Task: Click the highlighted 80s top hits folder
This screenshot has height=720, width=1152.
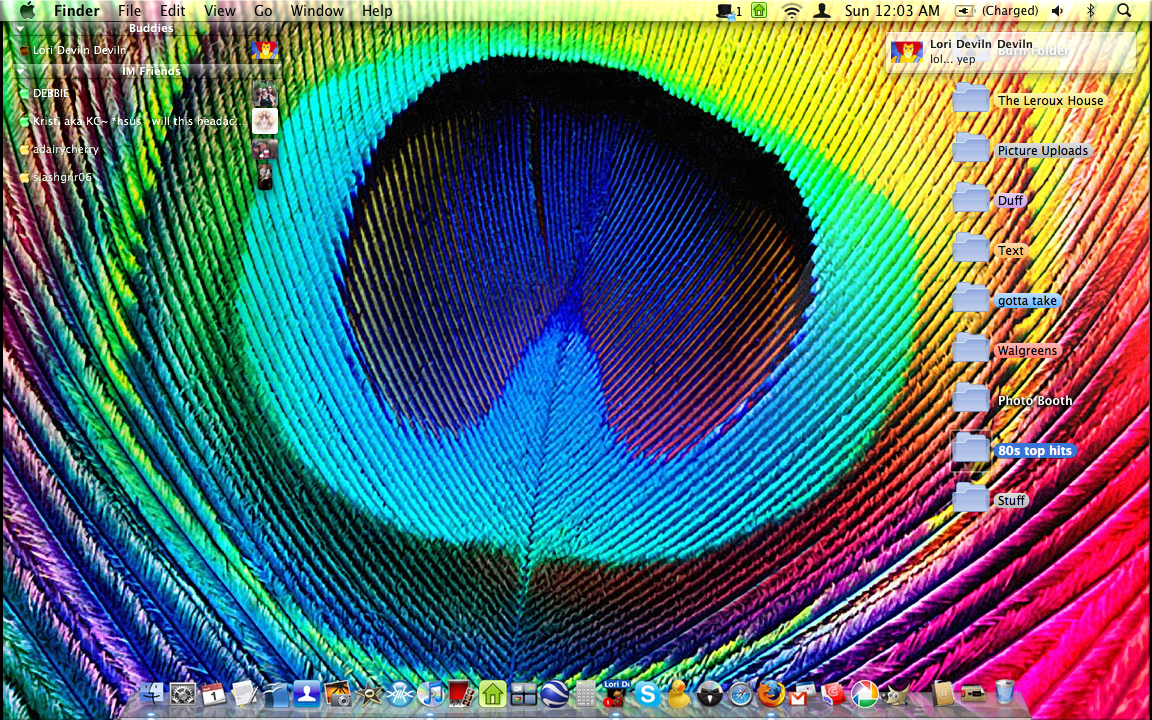Action: pyautogui.click(x=1014, y=449)
